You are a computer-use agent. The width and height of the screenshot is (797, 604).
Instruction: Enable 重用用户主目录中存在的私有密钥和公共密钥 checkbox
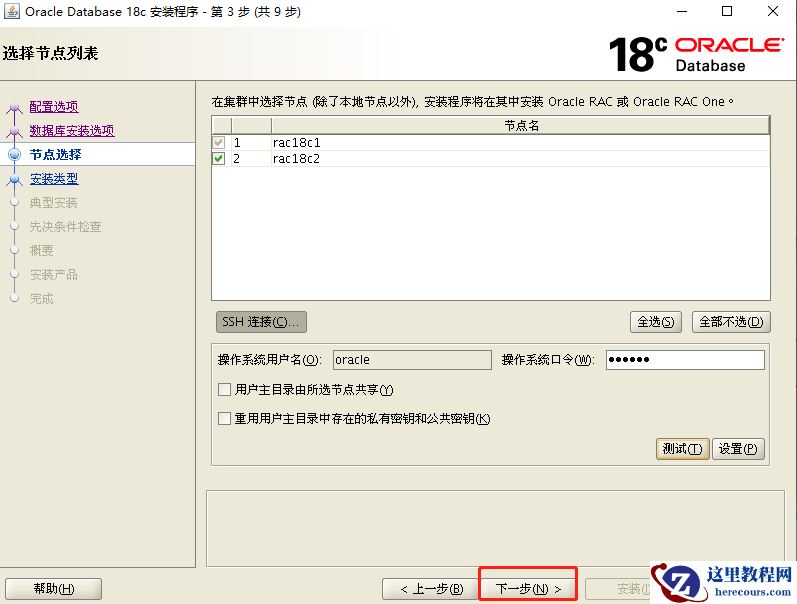224,418
